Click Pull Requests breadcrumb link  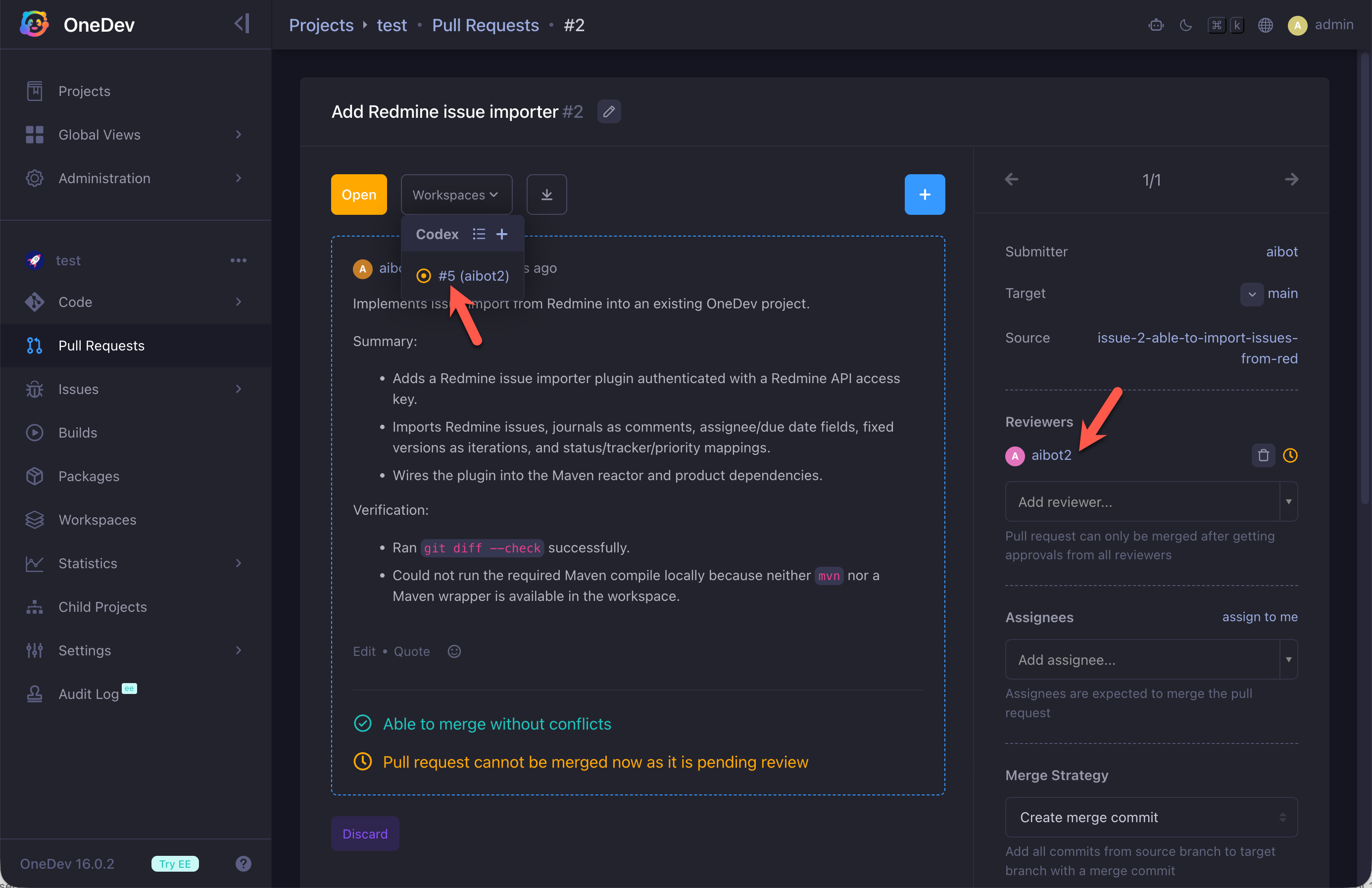point(486,25)
